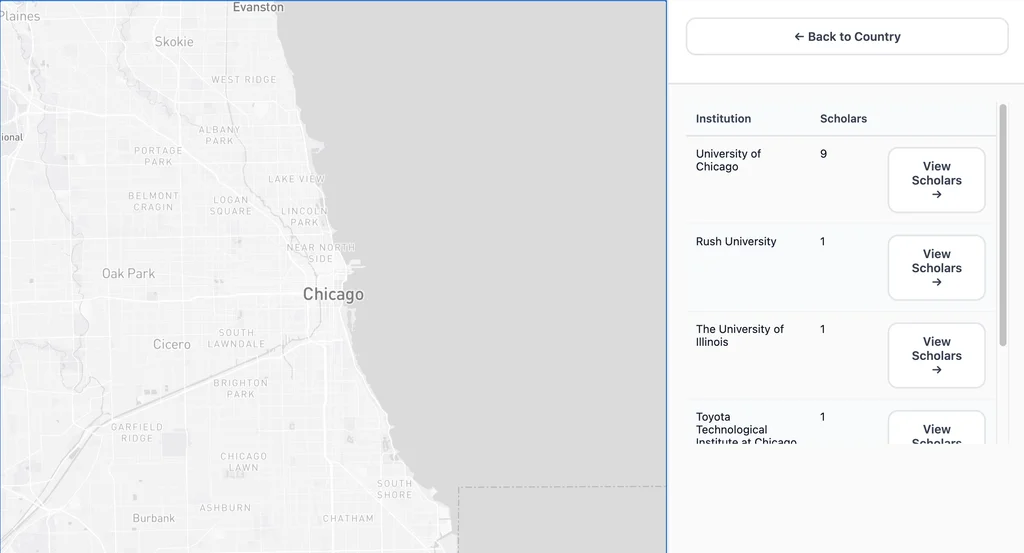Select the Scholars column header

tap(843, 118)
